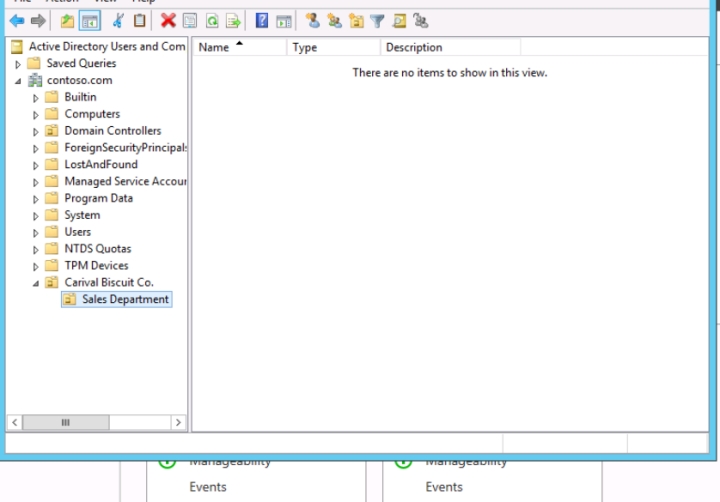Create a new user in the current container
Screen dimensions: 720x502
pos(313,21)
